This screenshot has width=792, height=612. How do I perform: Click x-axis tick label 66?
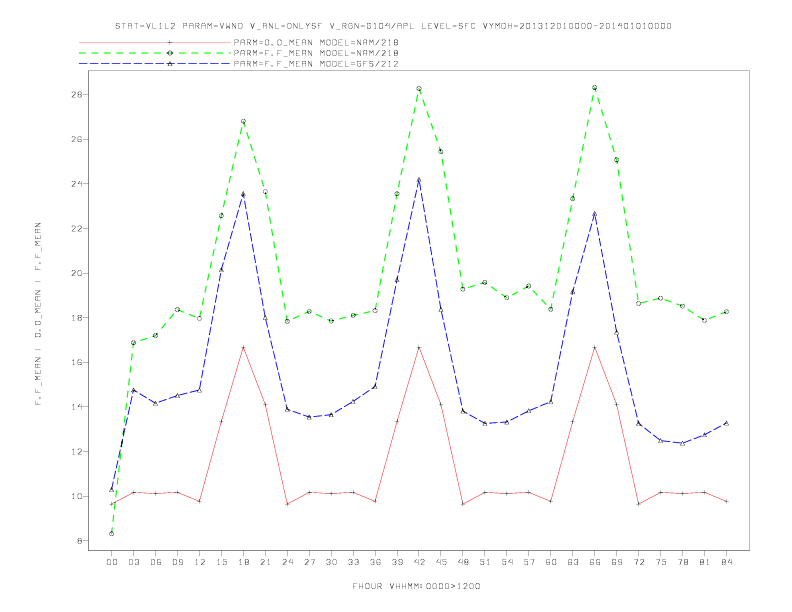(595, 562)
